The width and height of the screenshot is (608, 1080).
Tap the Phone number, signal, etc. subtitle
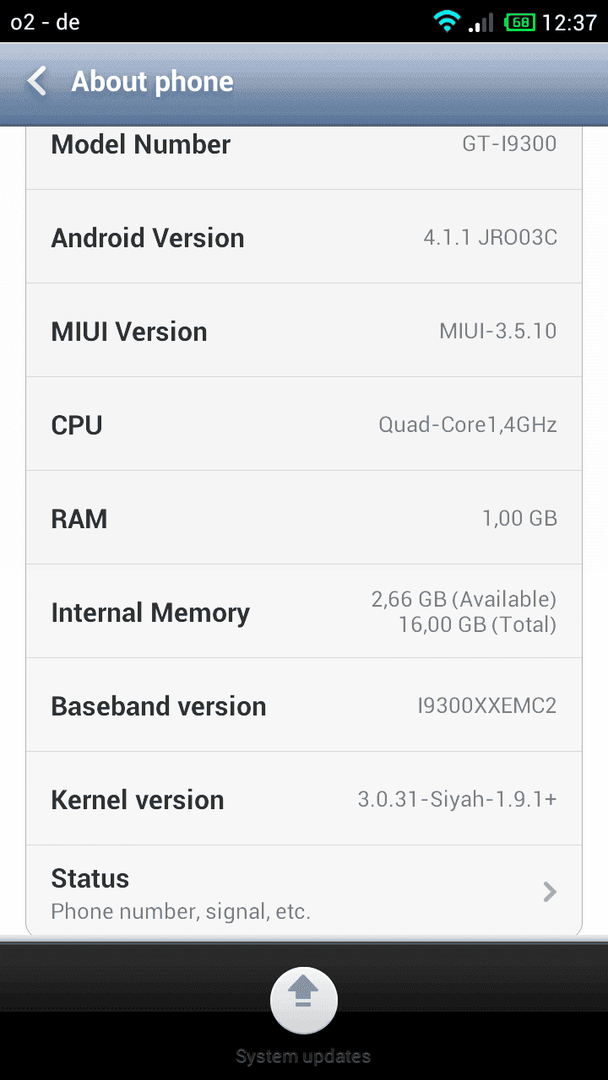click(180, 912)
